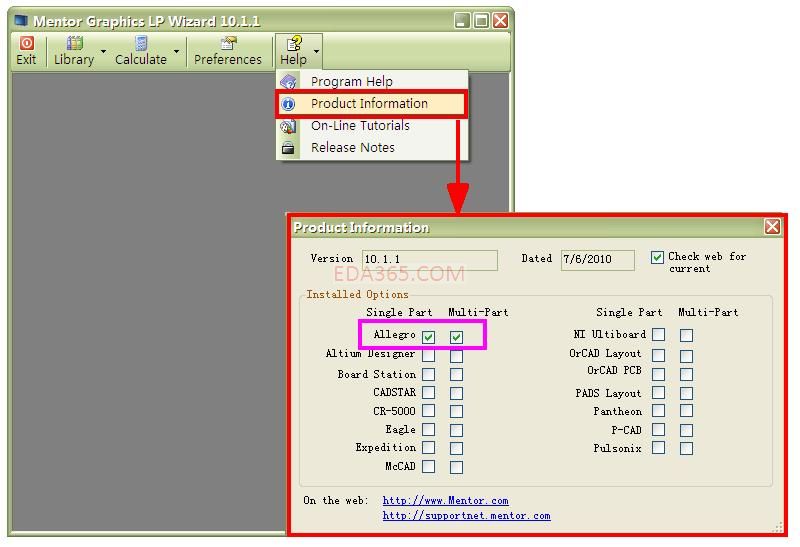
Task: Close the Product Information dialog
Action: point(772,227)
